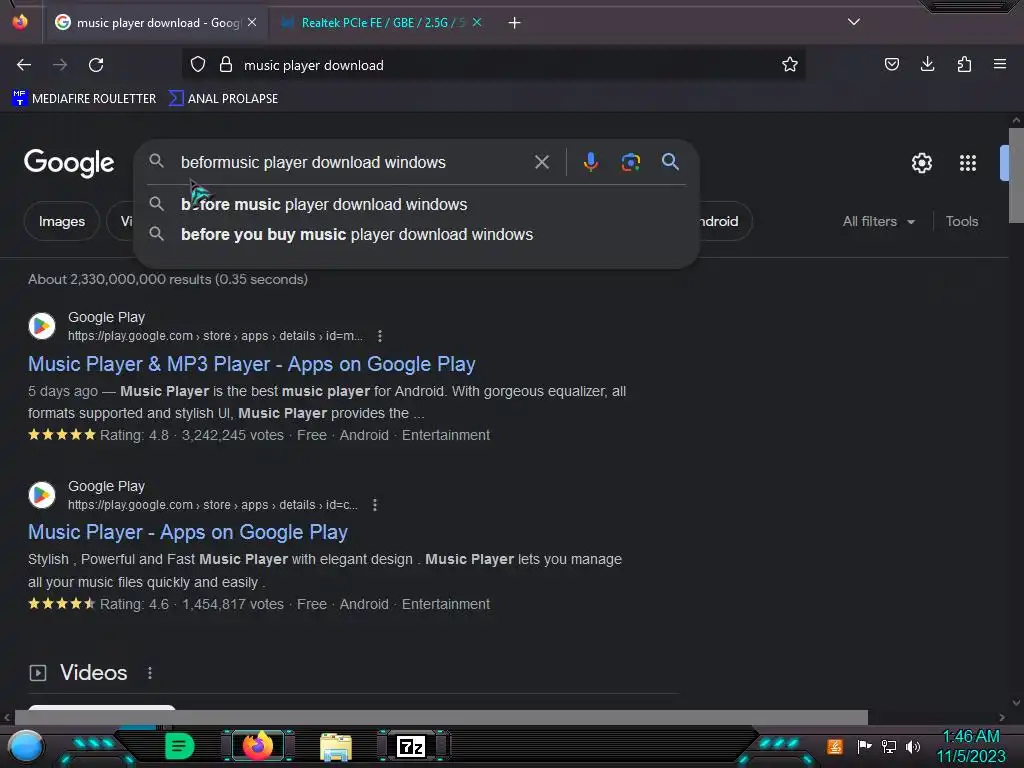Screen dimensions: 1024x768
Task: List all tabs with the chevron dropdown
Action: (854, 22)
